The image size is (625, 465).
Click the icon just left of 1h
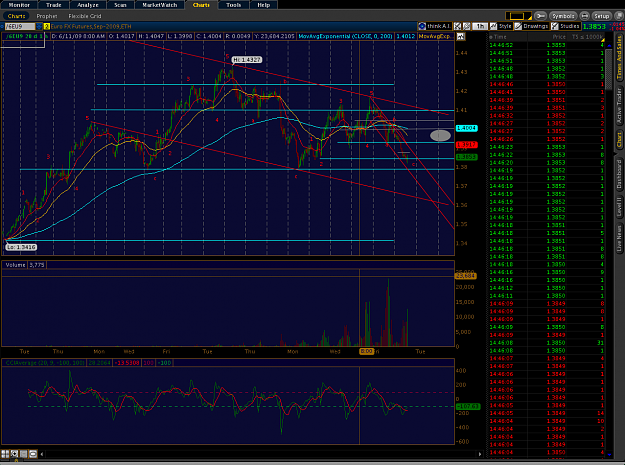467,26
